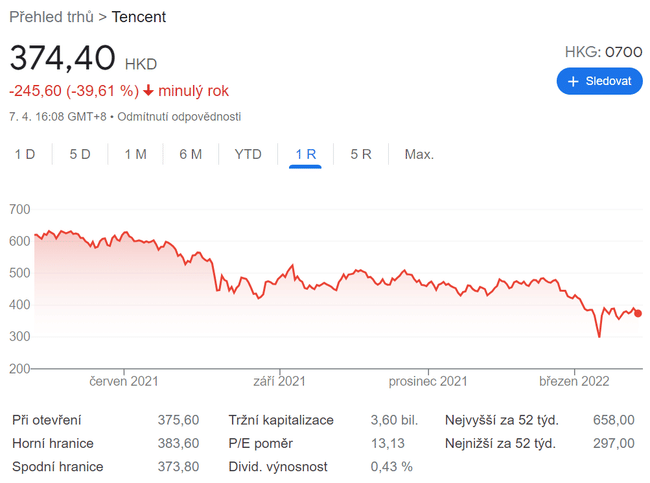Open the 5 R five-year tab
The height and width of the screenshot is (483, 650).
pyautogui.click(x=361, y=154)
